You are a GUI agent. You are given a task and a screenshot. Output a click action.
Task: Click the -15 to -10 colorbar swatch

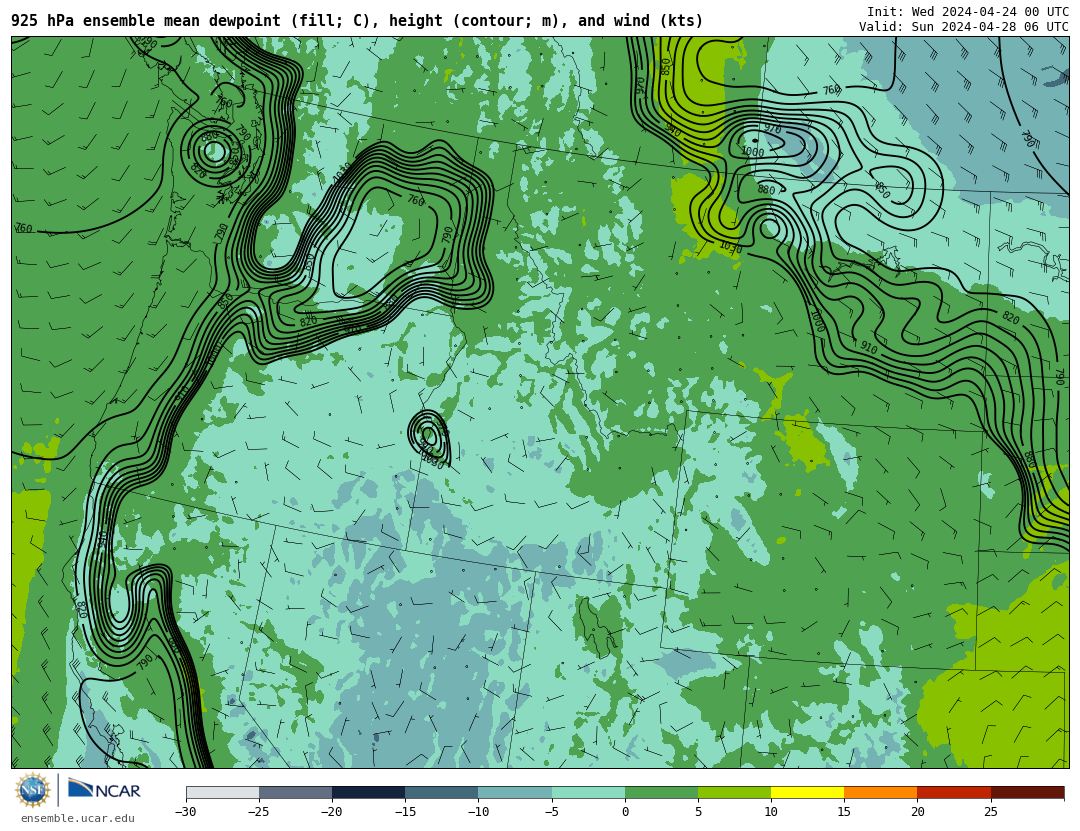coord(442,792)
